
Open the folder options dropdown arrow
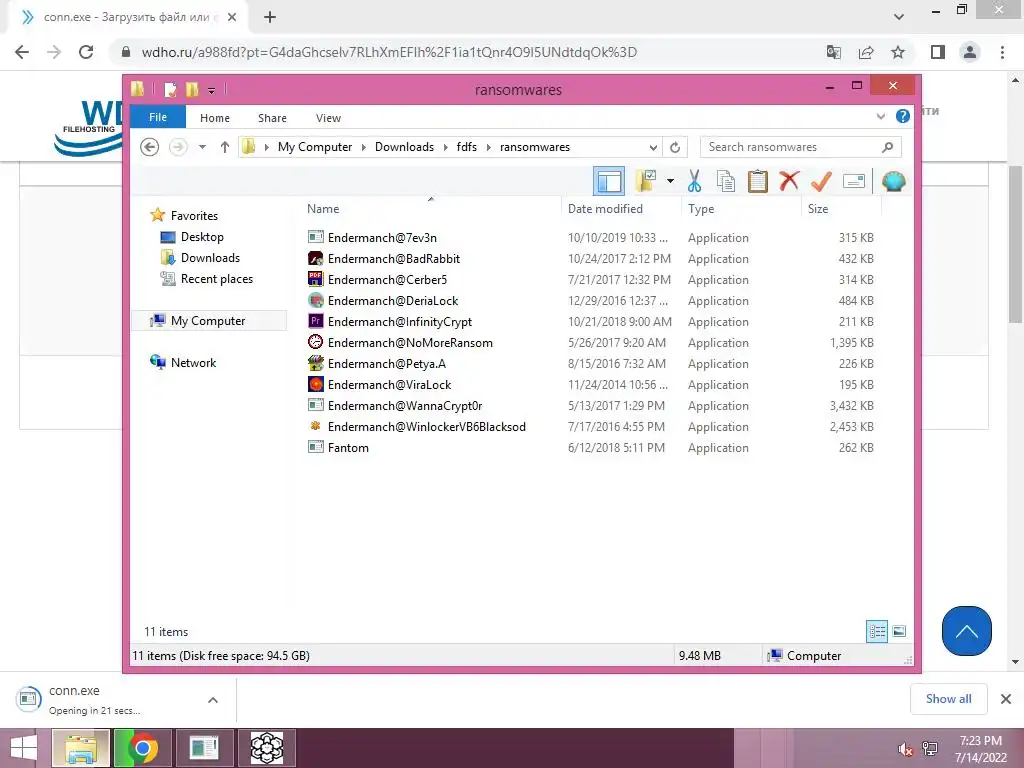point(670,181)
